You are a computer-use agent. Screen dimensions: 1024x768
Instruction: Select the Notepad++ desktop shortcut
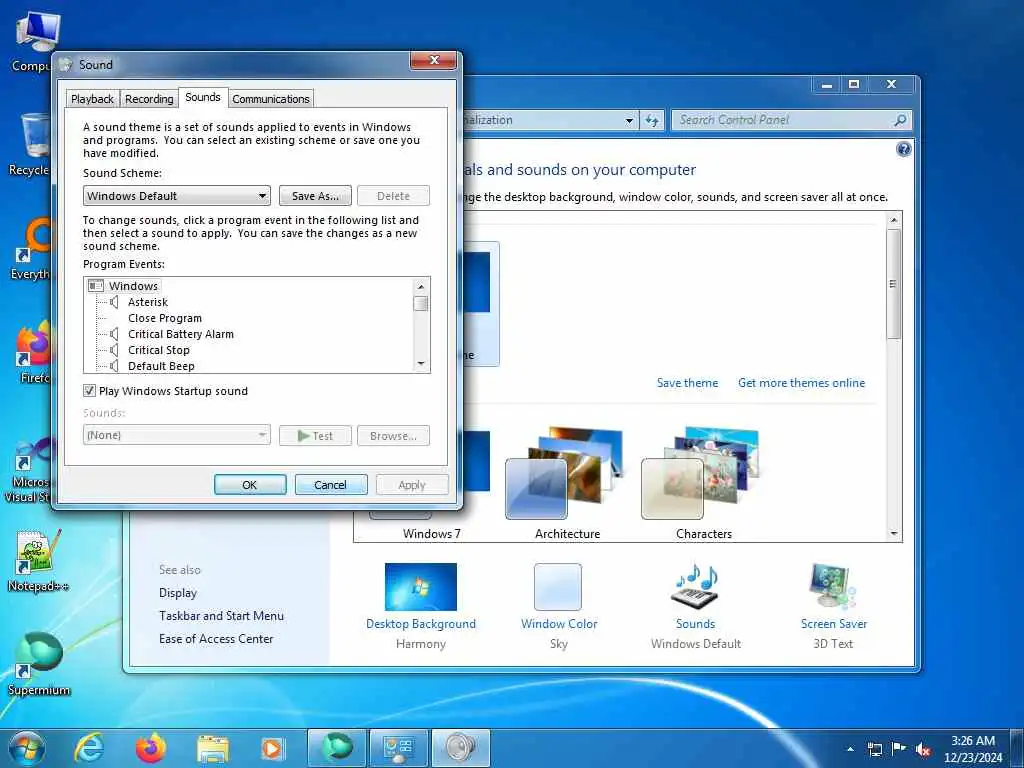[39, 560]
